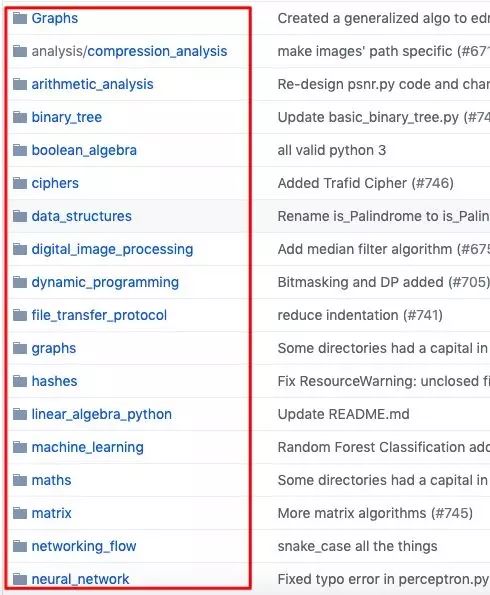Click the folder icon next to matrix
The width and height of the screenshot is (490, 595).
(20, 513)
